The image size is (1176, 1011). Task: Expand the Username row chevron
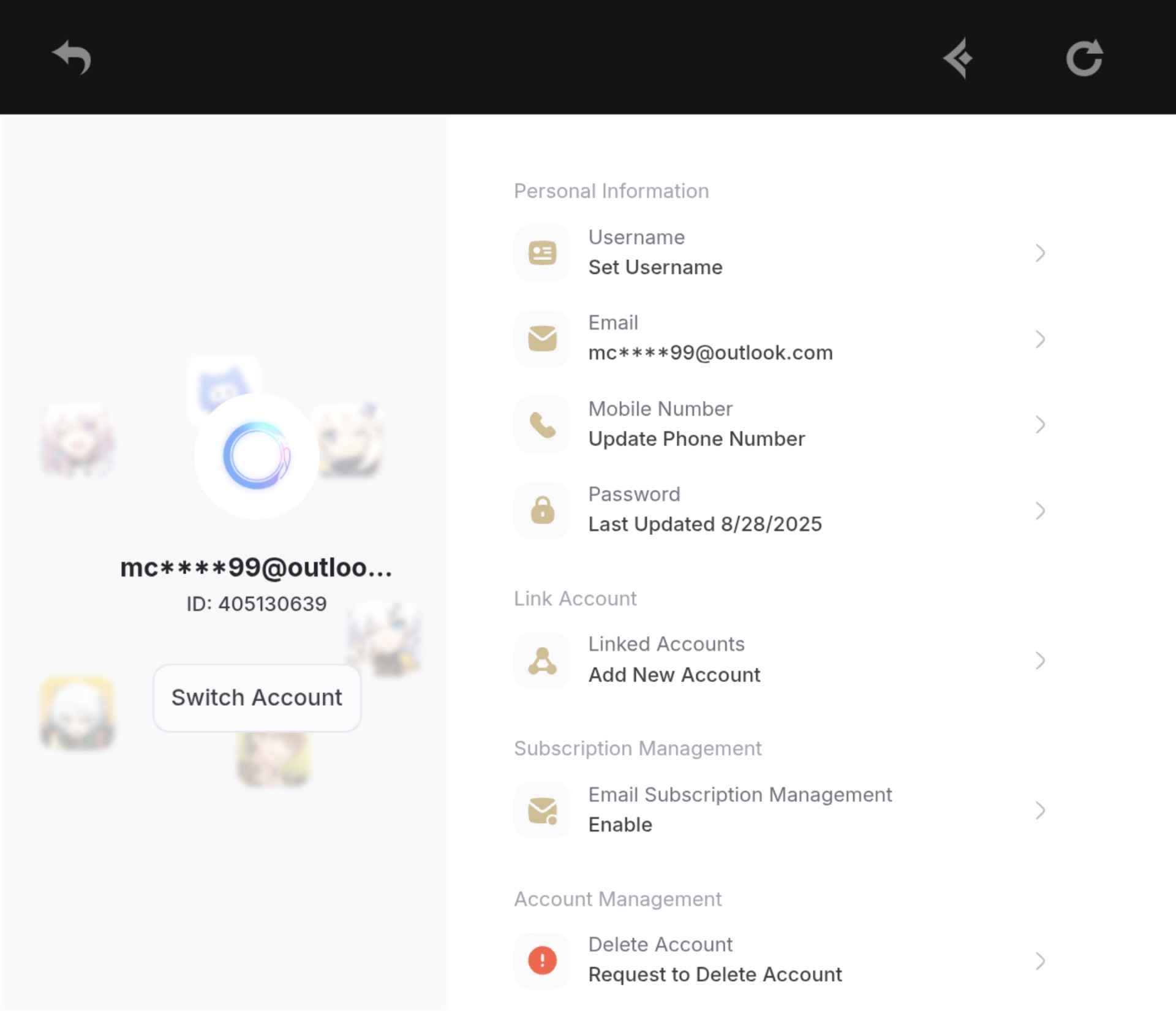[x=1039, y=252]
